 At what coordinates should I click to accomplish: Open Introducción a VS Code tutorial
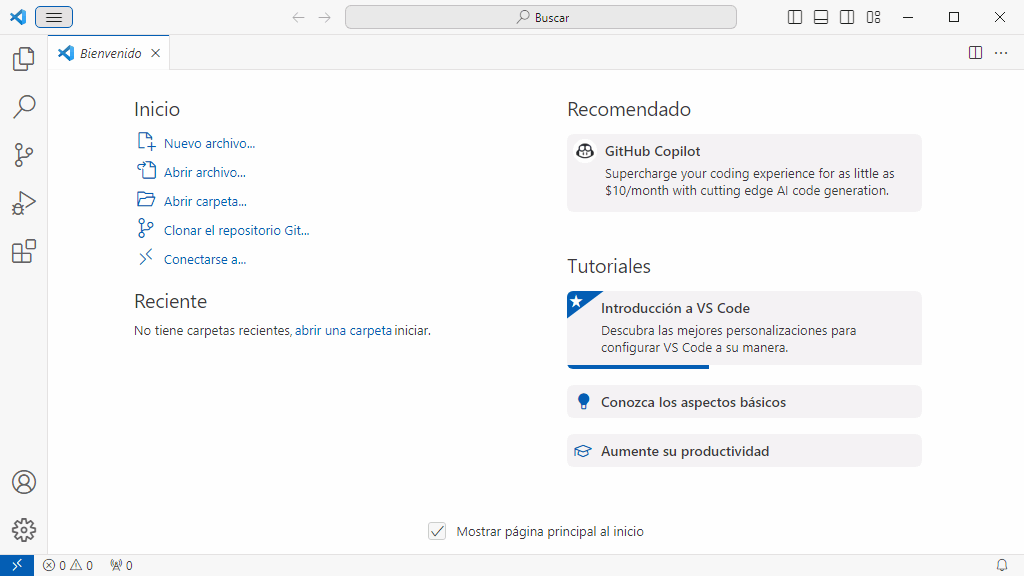click(x=744, y=328)
